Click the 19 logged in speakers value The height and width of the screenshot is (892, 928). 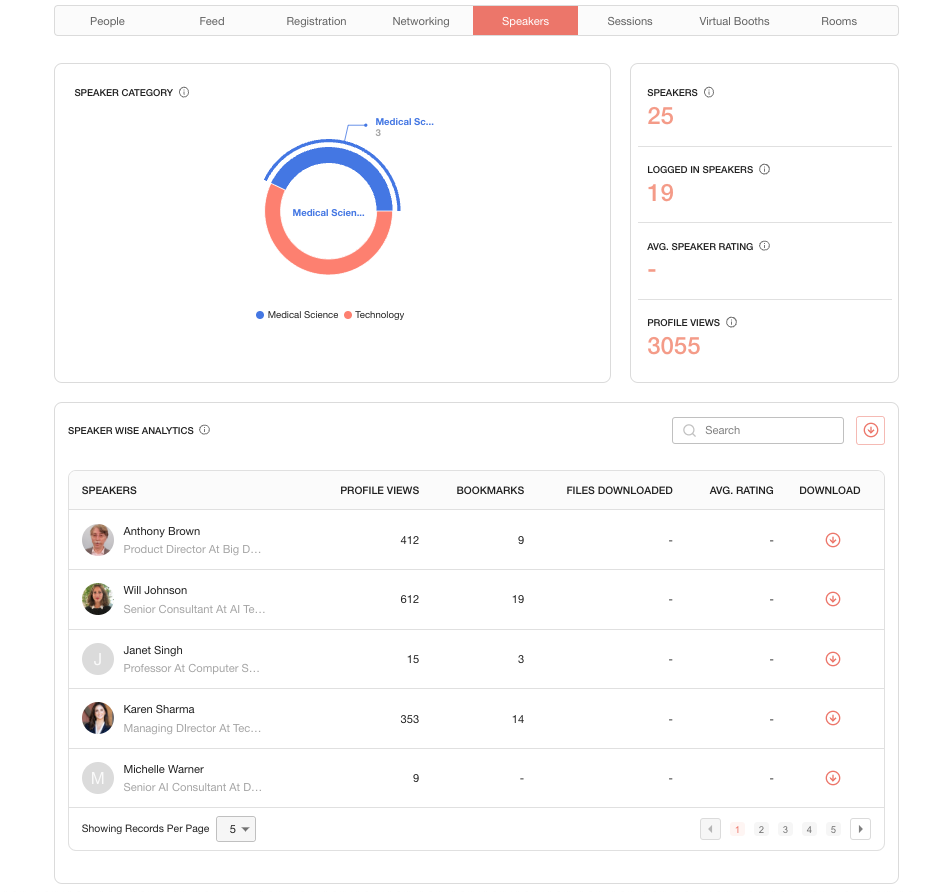[x=660, y=193]
